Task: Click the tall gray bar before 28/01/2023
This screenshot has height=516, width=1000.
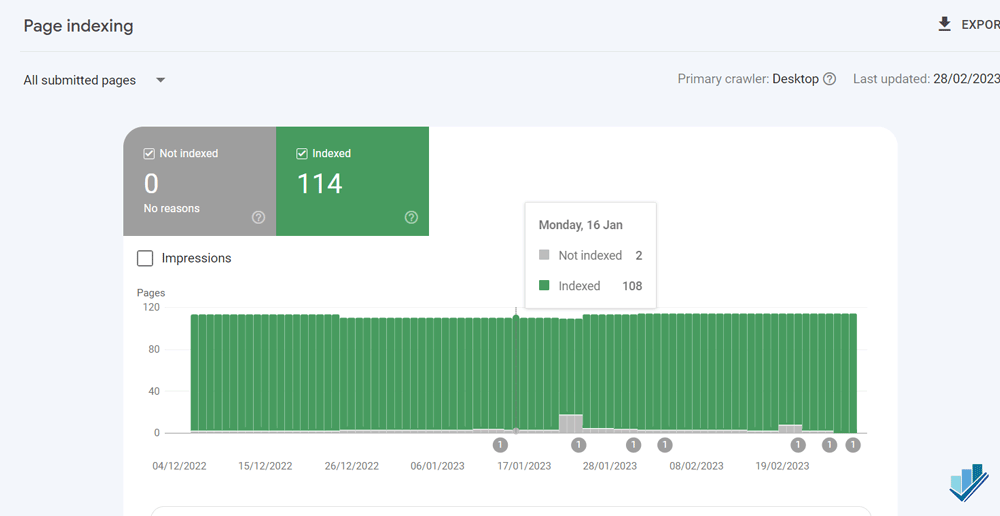Action: (571, 424)
